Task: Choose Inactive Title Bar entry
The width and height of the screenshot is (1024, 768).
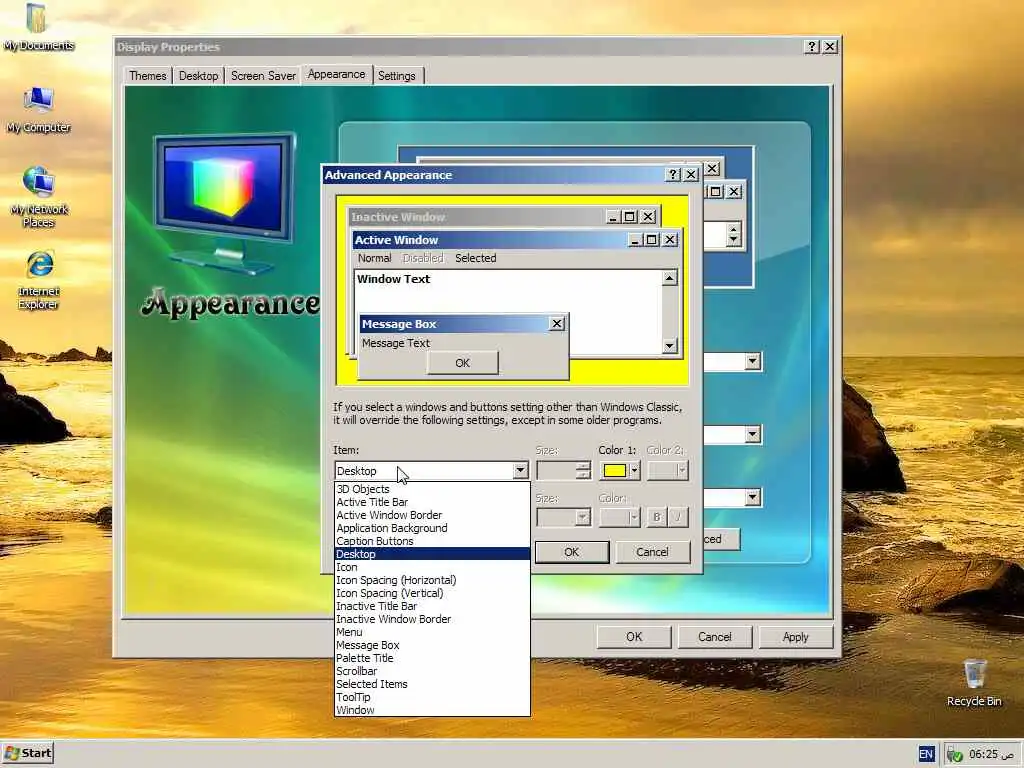Action: point(432,606)
